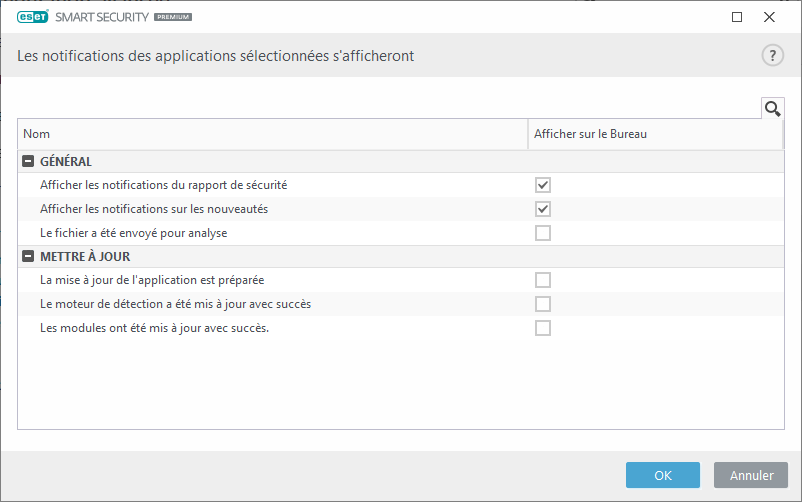
Task: Select 'Afficher les notifications du rapport de sécurité' row
Action: point(401,185)
